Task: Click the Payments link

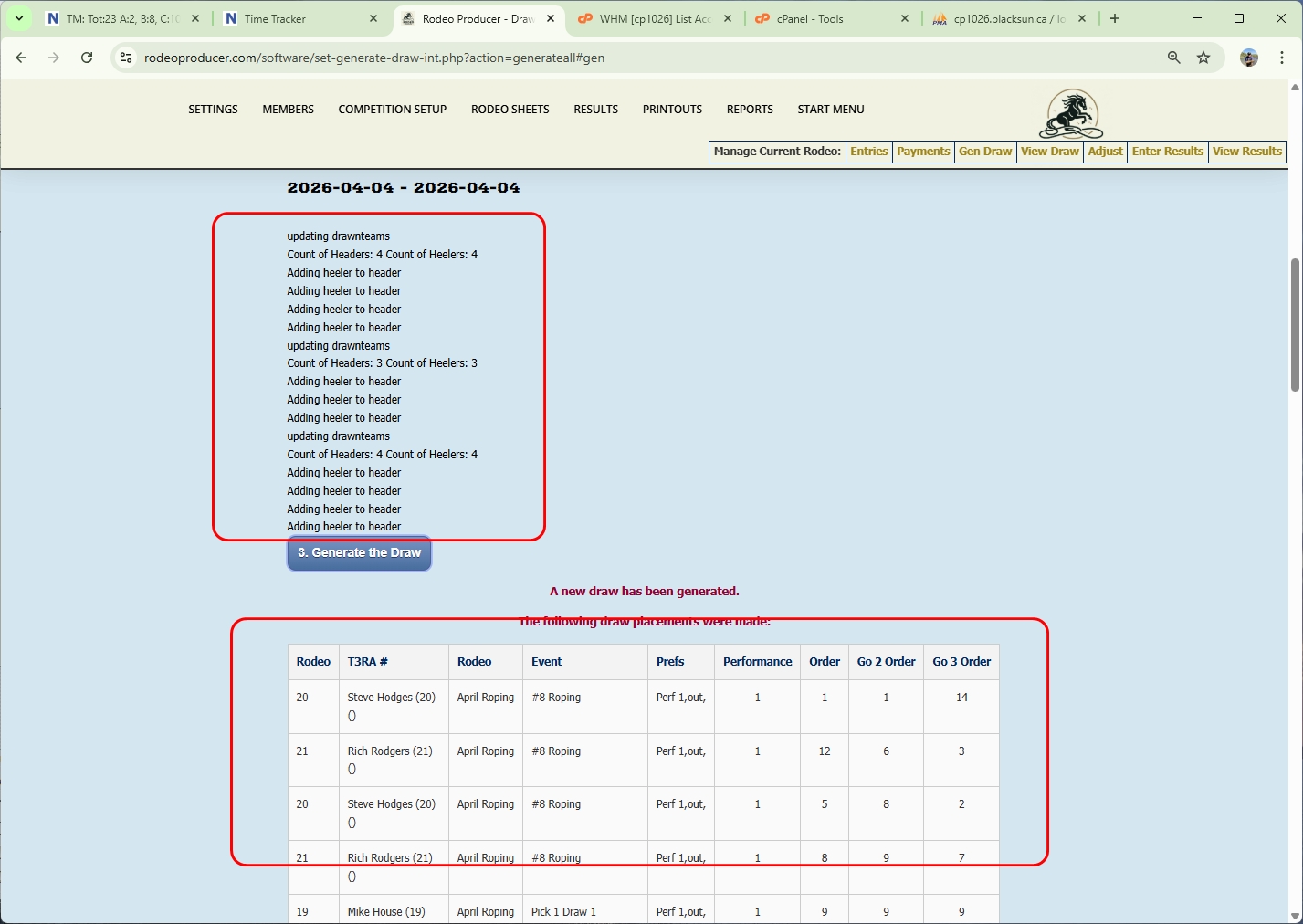Action: pyautogui.click(x=923, y=152)
